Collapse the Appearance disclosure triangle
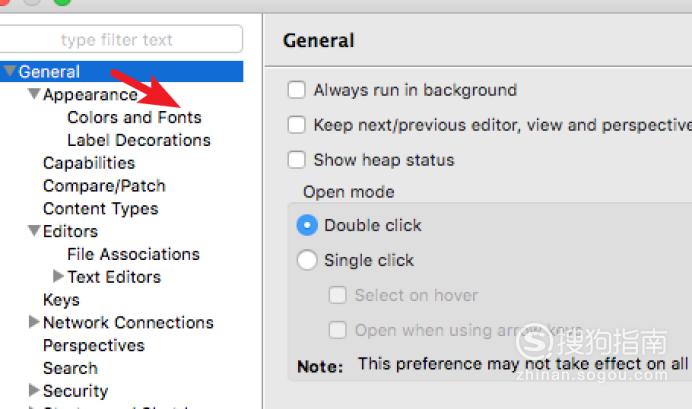 click(x=34, y=94)
